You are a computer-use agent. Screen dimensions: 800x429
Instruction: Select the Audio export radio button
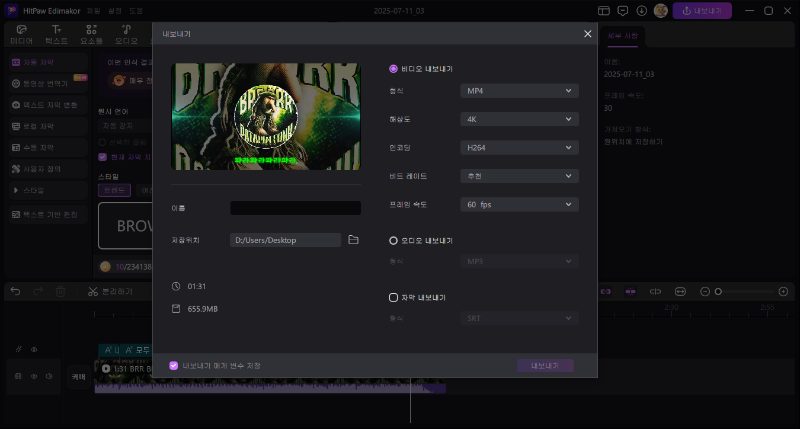393,240
